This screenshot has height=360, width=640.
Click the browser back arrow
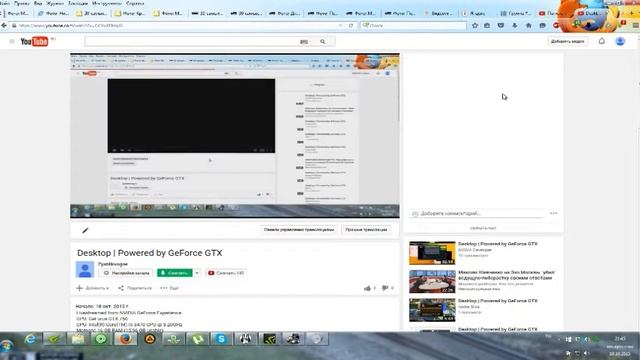pos(4,25)
